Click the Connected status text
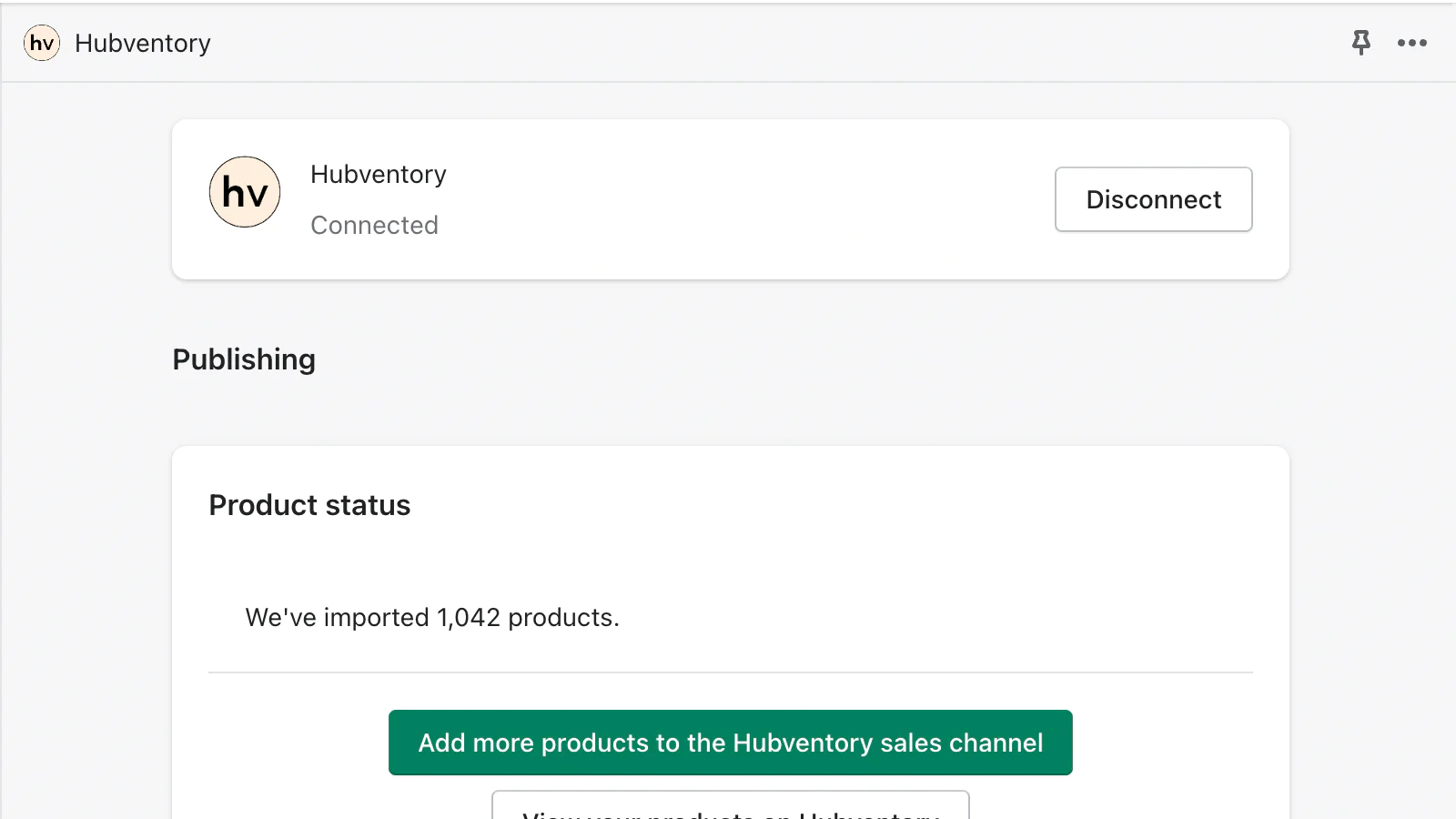Screen dimensions: 1456x819 (x=374, y=225)
